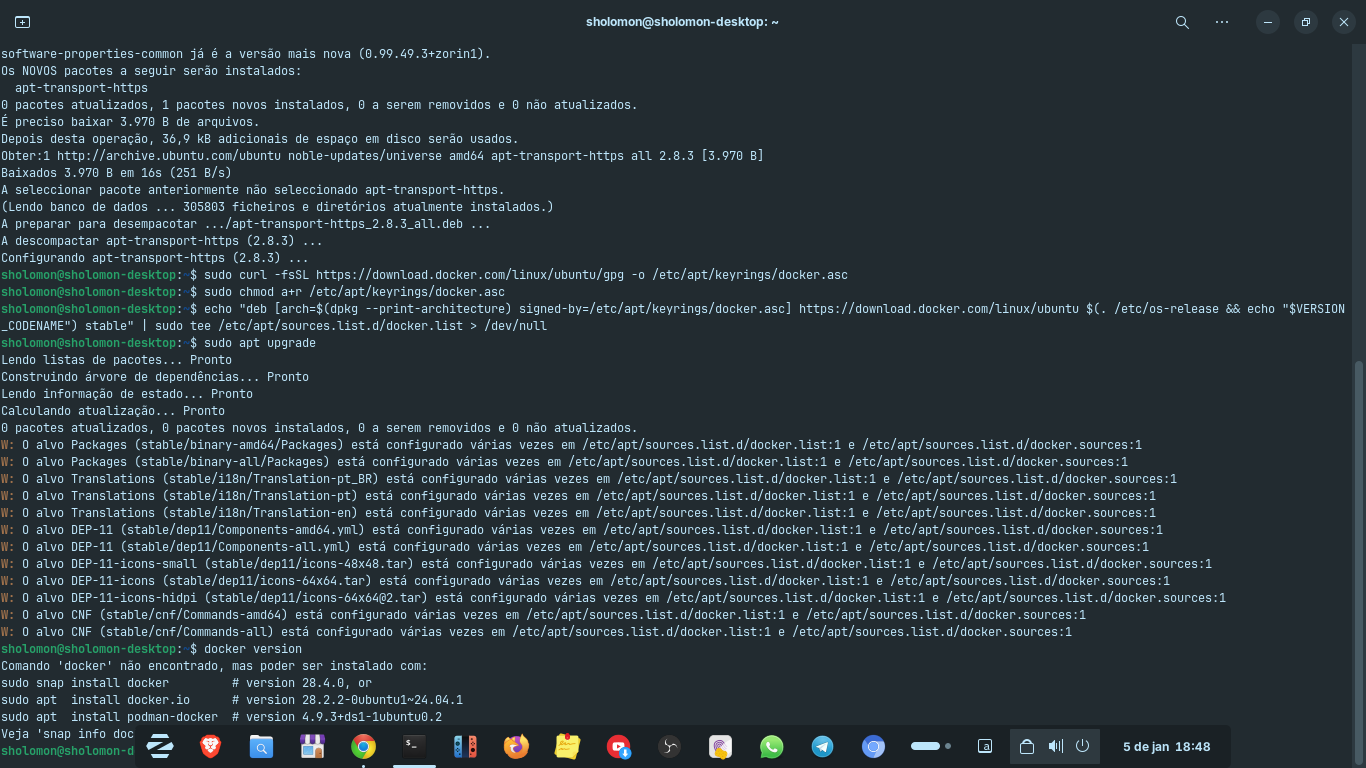Image resolution: width=1366 pixels, height=768 pixels.
Task: Open Telegram from the taskbar
Action: 822,746
